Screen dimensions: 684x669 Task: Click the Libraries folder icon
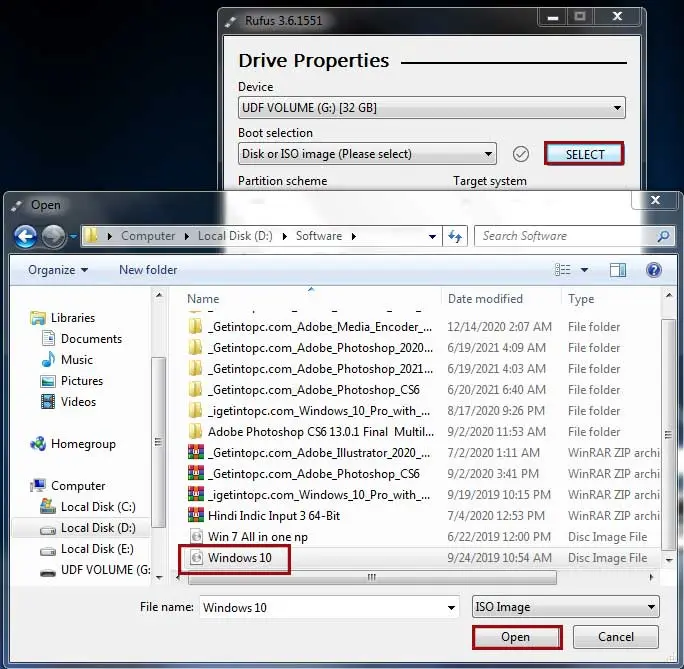38,318
